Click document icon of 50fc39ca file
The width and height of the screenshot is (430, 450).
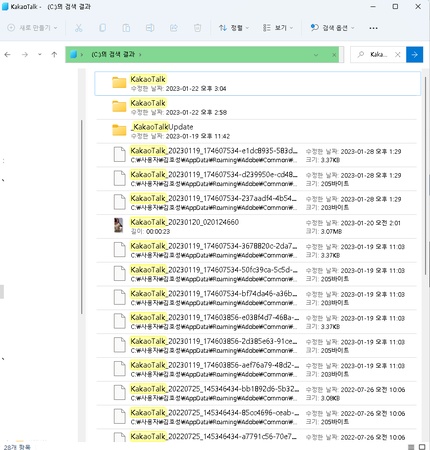click(119, 274)
